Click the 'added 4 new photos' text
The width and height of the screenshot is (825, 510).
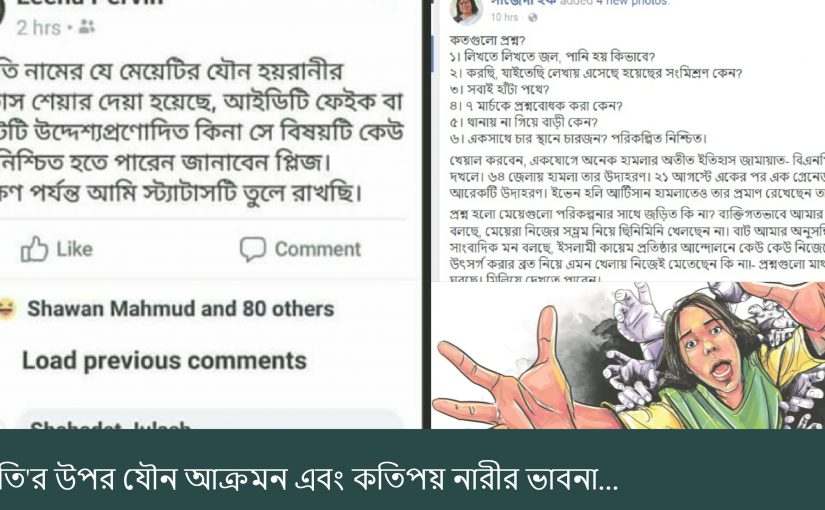(x=615, y=3)
